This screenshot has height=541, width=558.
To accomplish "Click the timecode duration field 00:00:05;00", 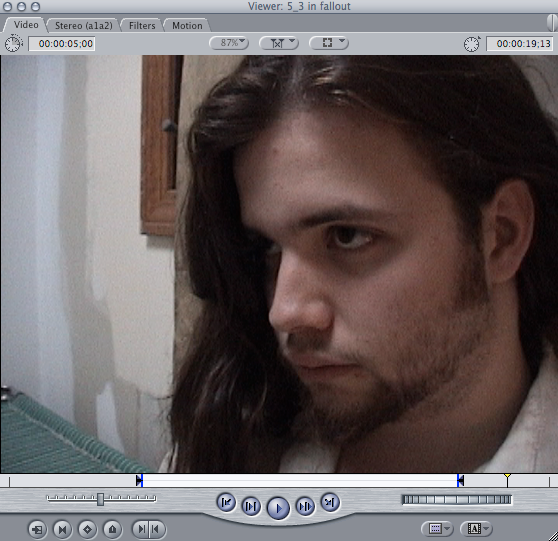I will (x=62, y=44).
